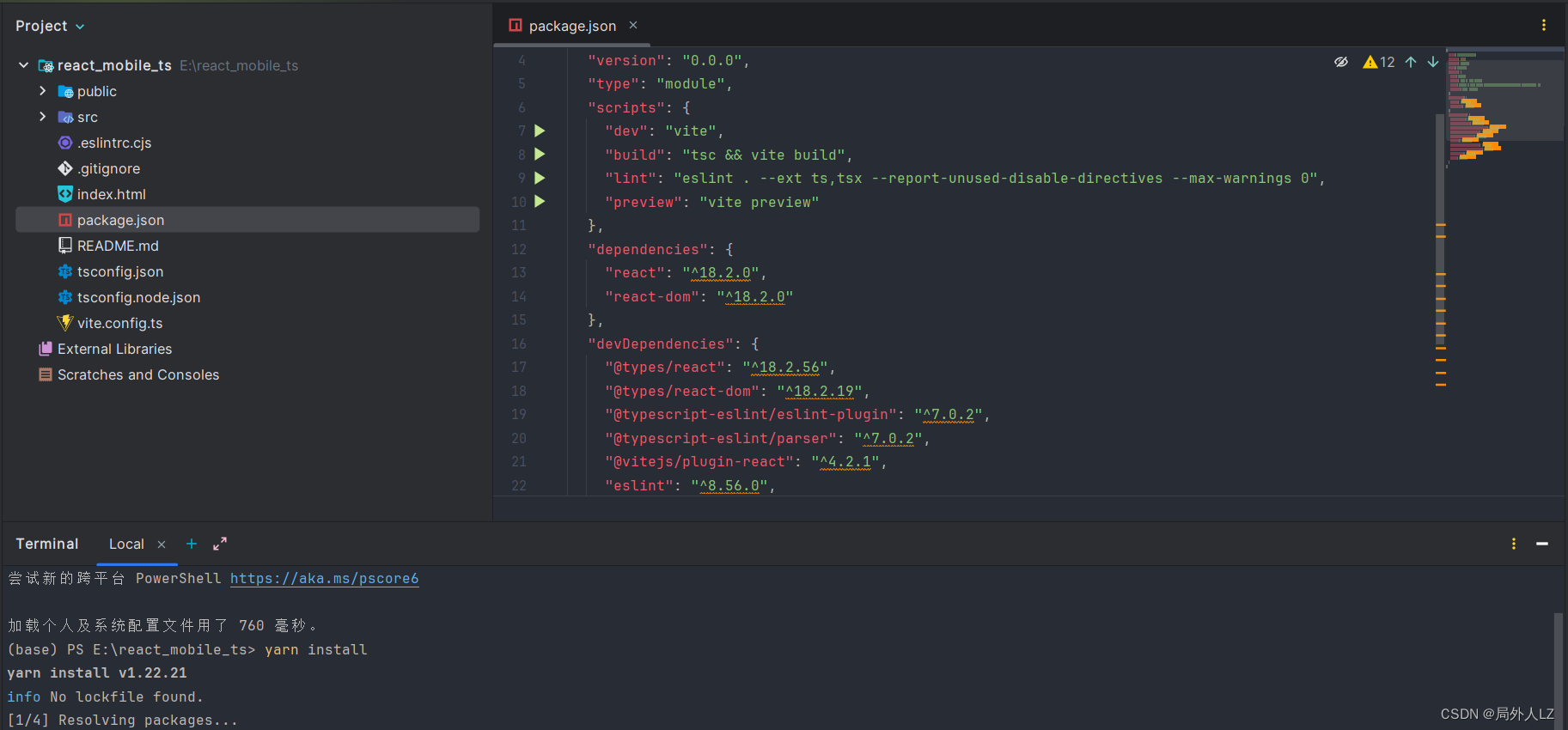This screenshot has width=1568, height=730.
Task: Expand the public folder
Action: pos(43,91)
